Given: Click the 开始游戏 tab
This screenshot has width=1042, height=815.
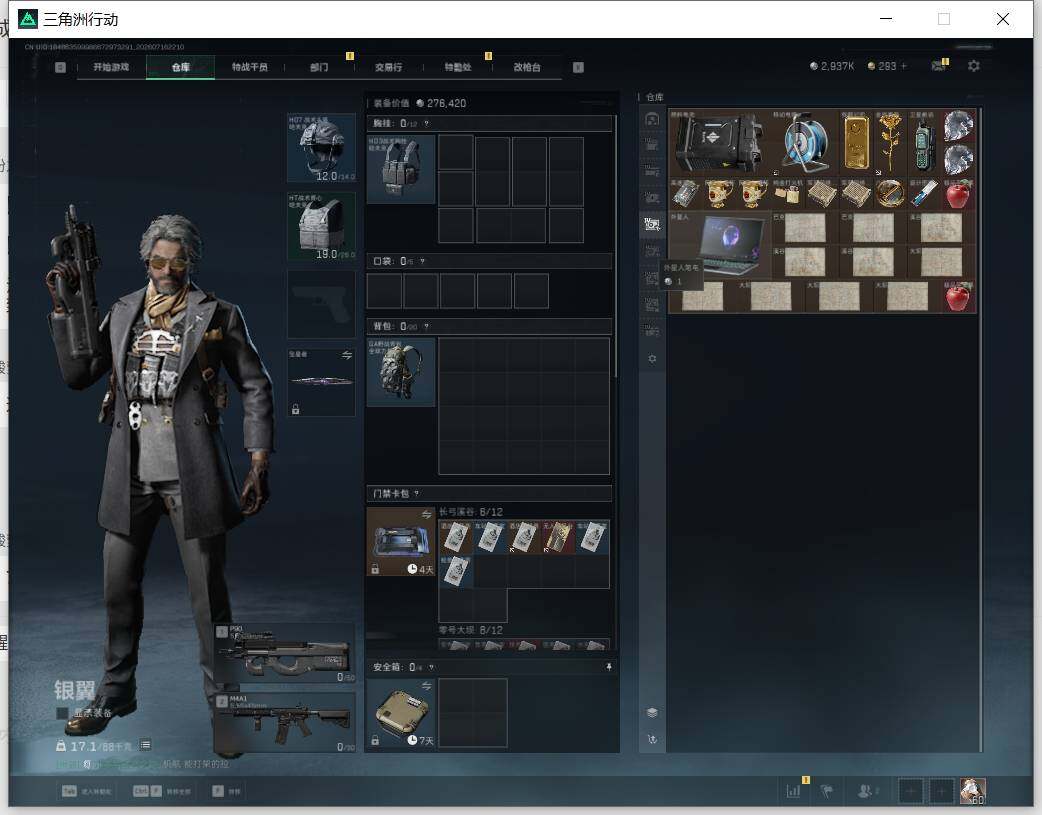Looking at the screenshot, I should [111, 67].
